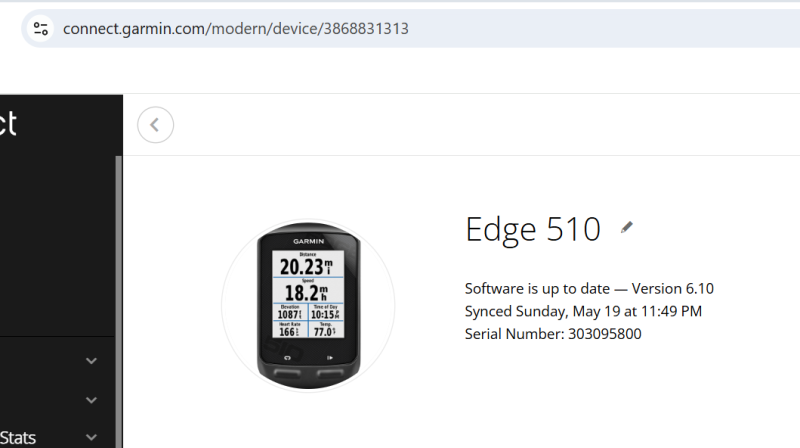The height and width of the screenshot is (448, 800).
Task: Click the lap icon on device image
Action: click(287, 358)
